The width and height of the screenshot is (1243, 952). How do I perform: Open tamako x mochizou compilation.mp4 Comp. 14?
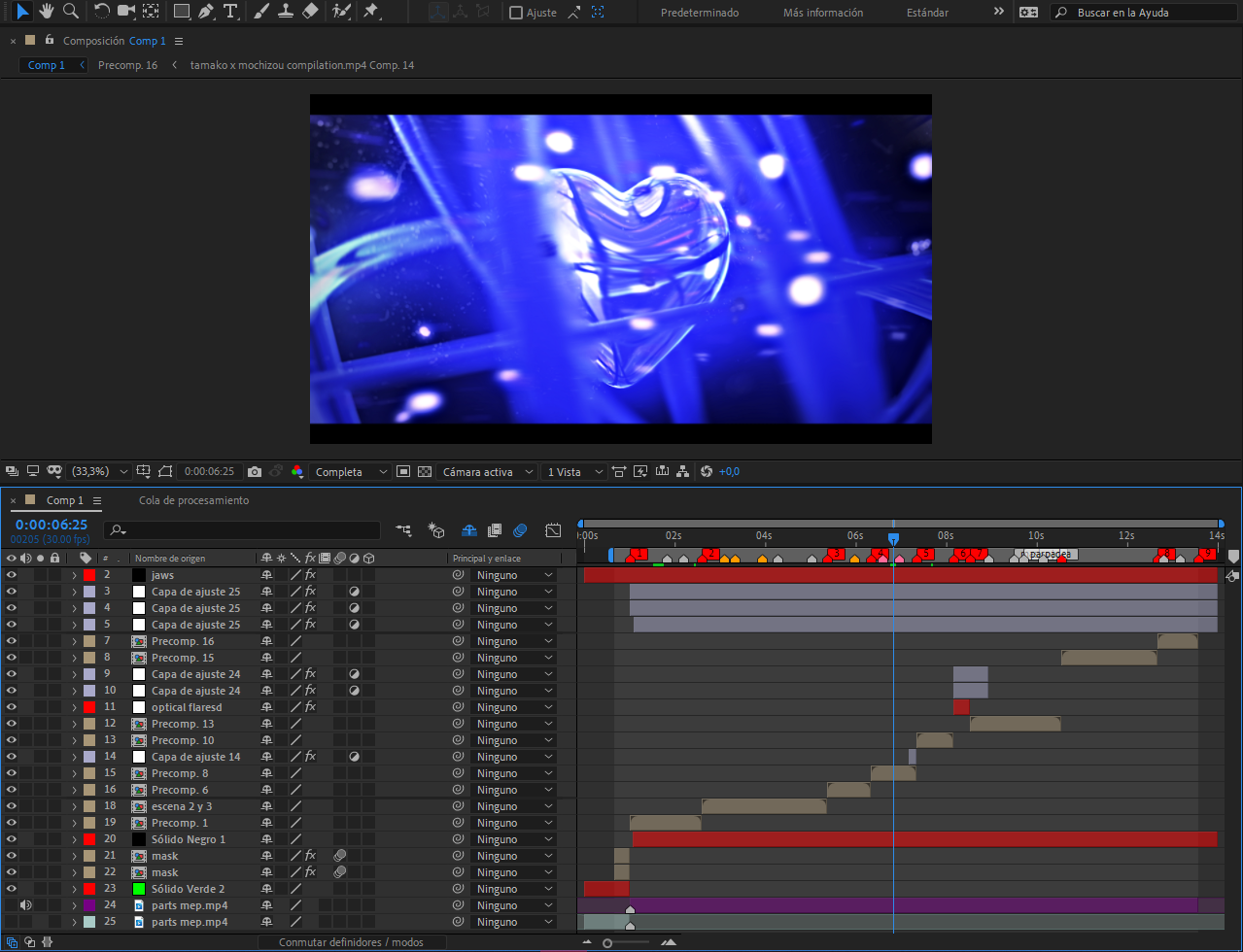[x=302, y=65]
